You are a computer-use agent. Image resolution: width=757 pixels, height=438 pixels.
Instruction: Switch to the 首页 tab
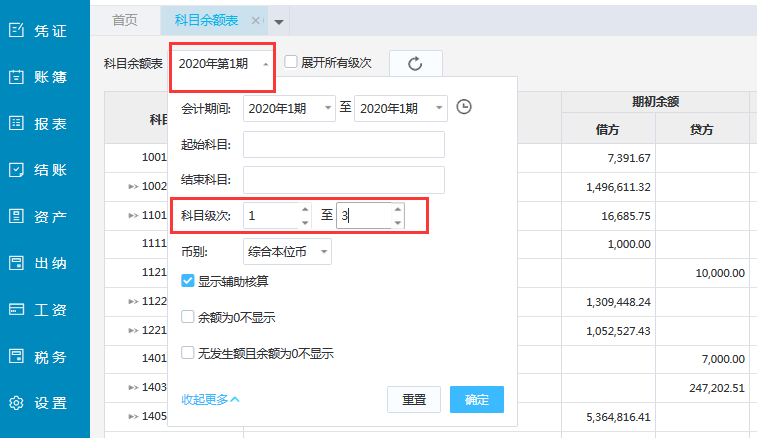point(125,20)
